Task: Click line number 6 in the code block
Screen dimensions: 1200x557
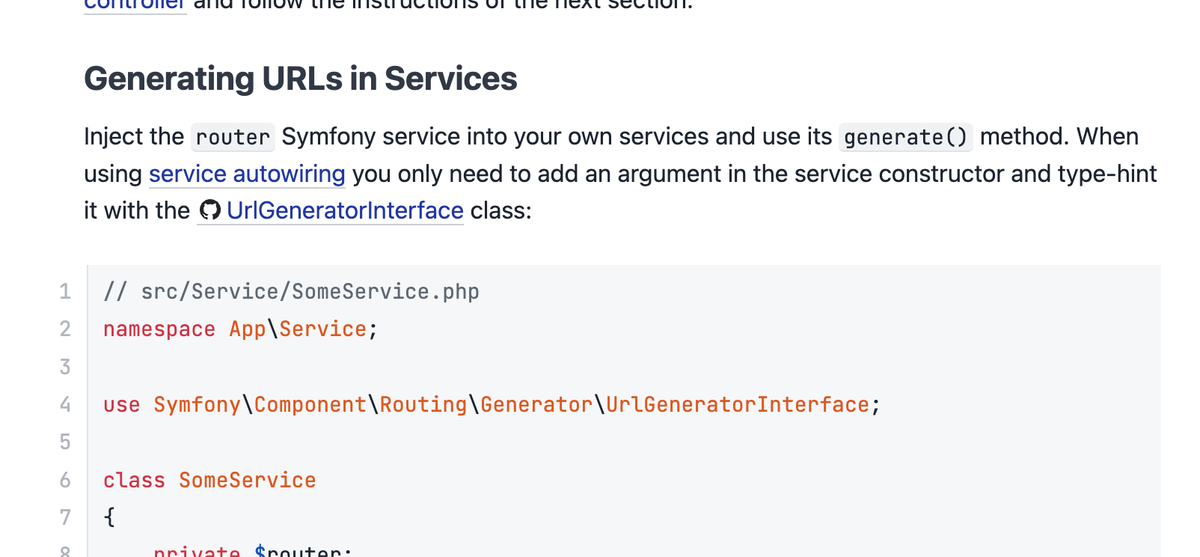Action: (65, 480)
